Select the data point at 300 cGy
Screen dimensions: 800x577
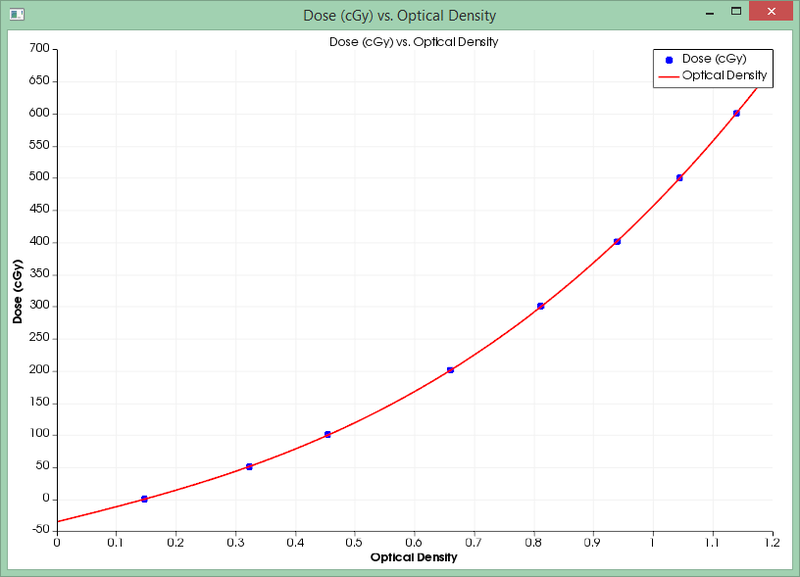point(541,306)
